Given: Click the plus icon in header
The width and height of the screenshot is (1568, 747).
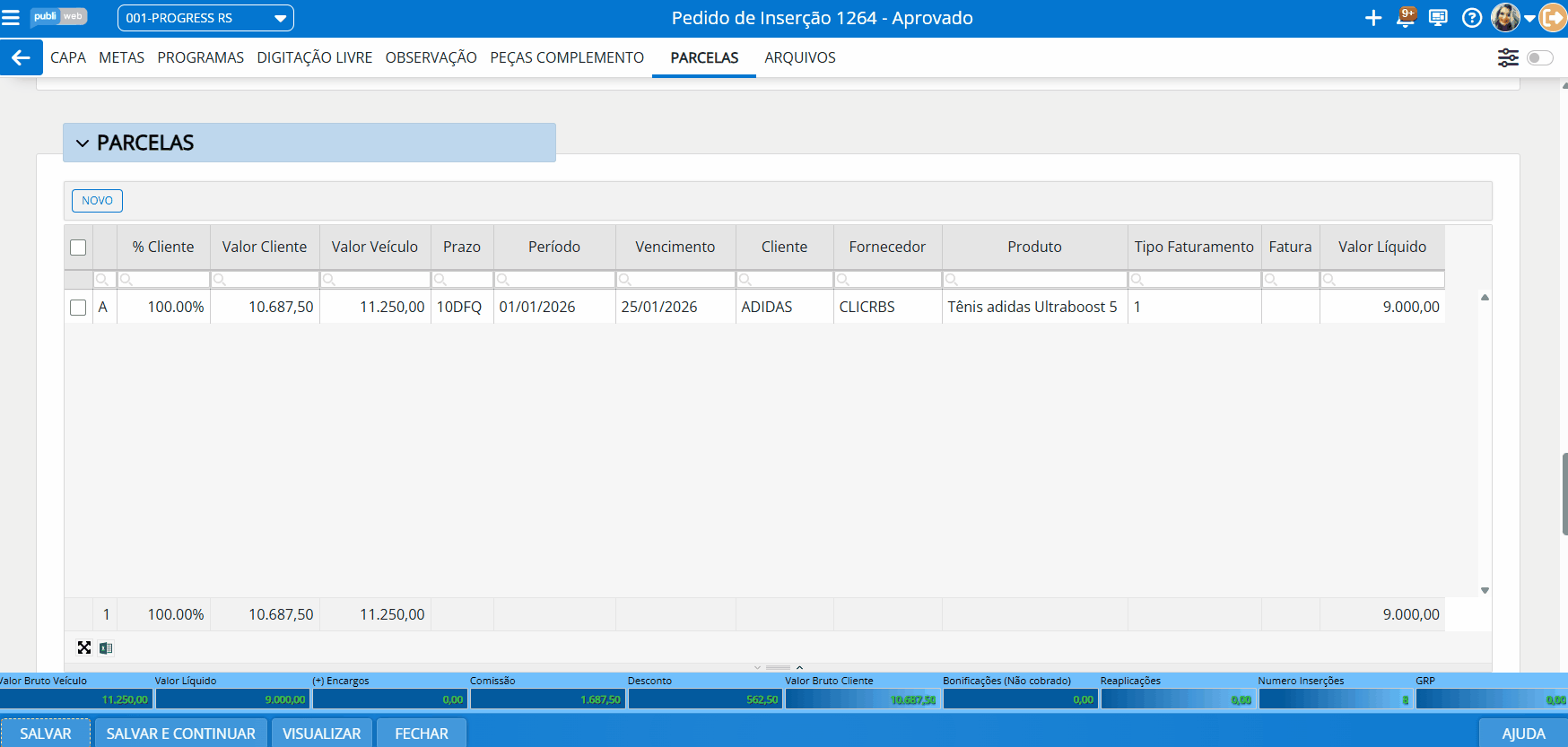Looking at the screenshot, I should pyautogui.click(x=1372, y=18).
